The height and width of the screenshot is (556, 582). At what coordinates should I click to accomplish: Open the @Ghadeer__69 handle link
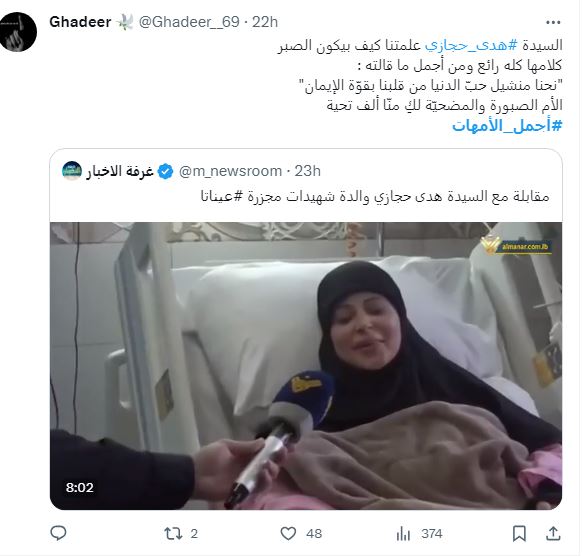(189, 22)
